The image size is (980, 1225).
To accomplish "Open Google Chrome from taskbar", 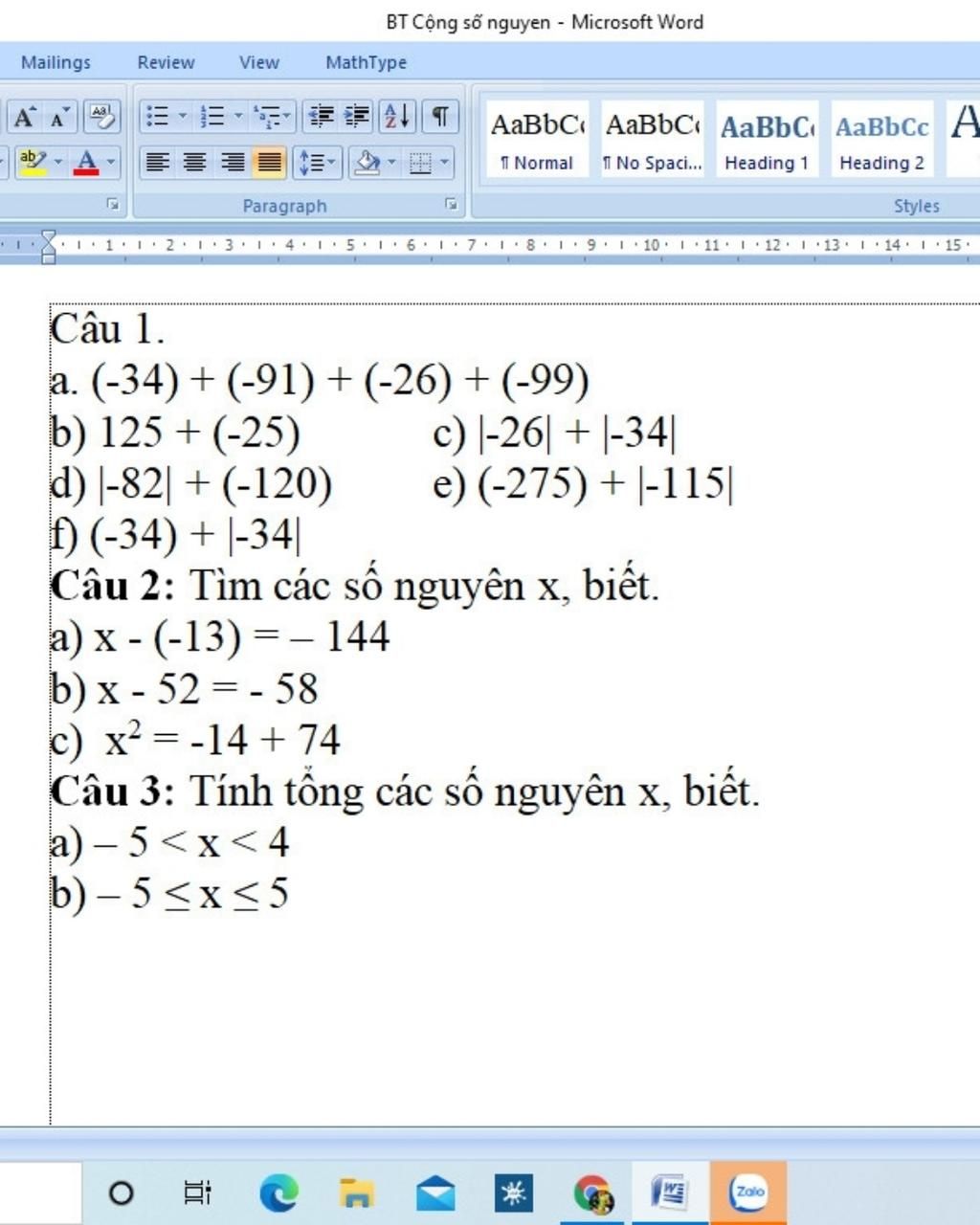I will [593, 1192].
